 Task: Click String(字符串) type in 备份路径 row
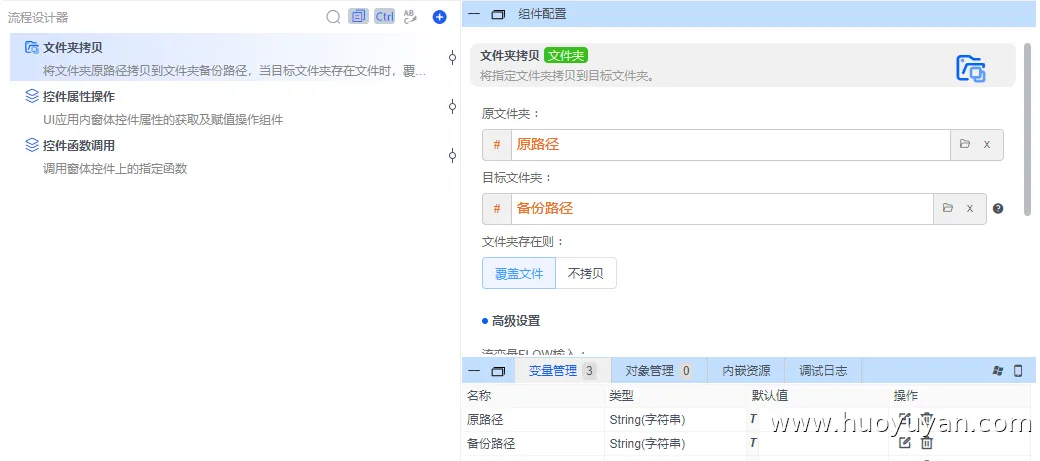tap(647, 443)
